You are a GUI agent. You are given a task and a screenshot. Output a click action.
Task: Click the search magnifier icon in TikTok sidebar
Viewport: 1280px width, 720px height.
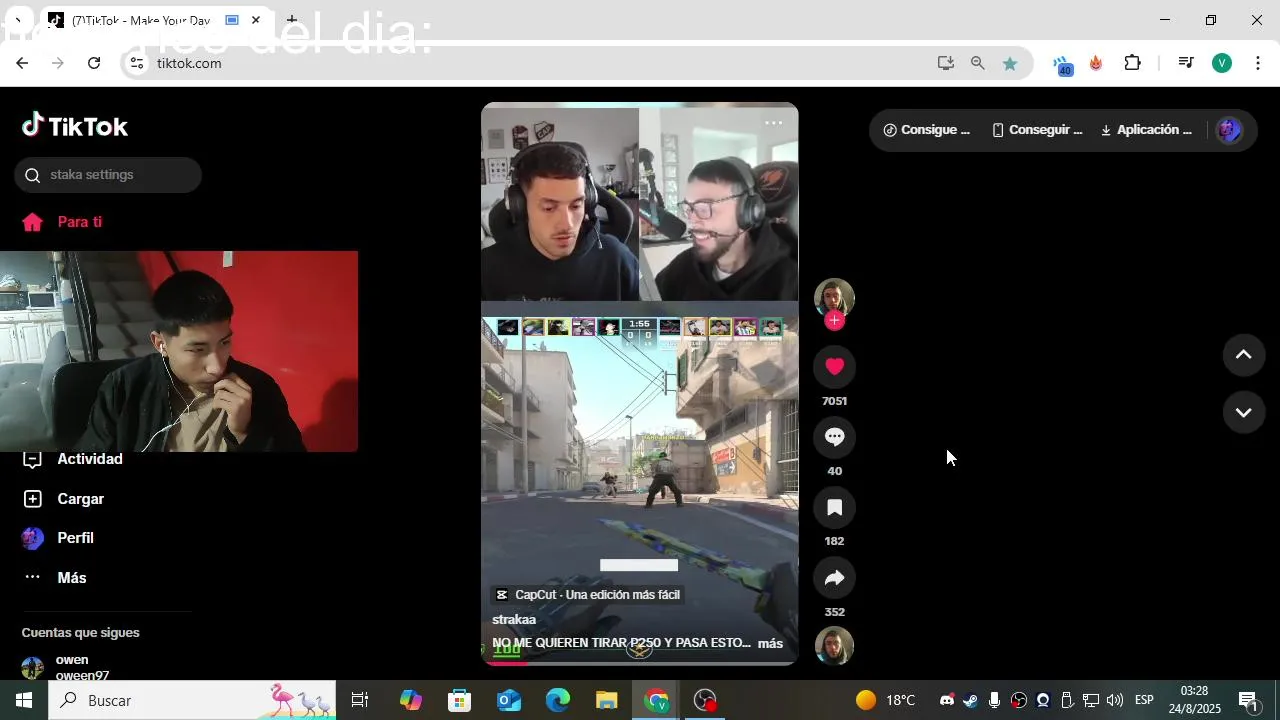[32, 175]
